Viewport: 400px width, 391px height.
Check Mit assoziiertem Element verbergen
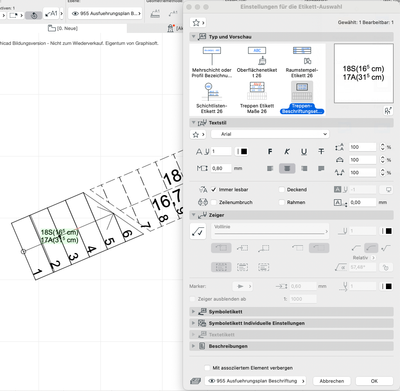[207, 368]
